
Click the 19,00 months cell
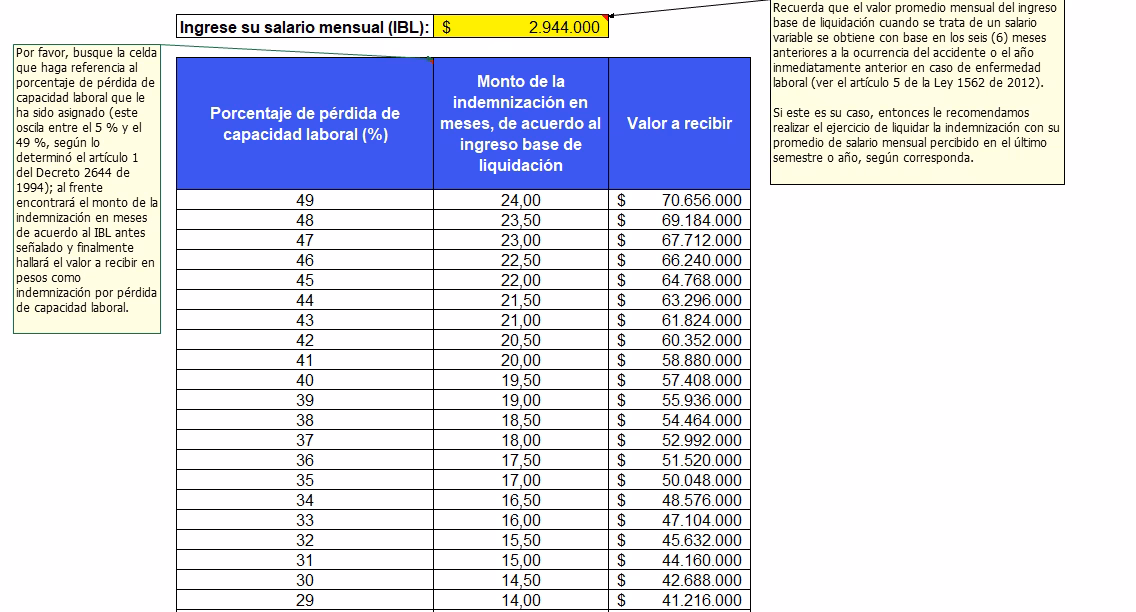520,400
